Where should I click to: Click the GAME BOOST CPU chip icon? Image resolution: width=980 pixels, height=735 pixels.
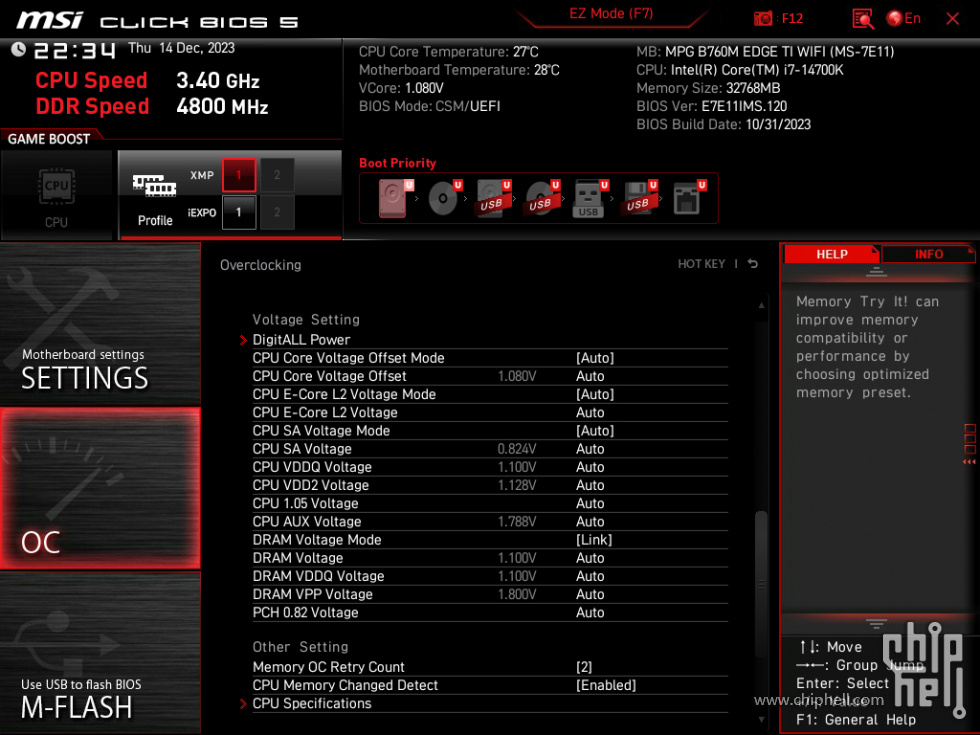(x=56, y=186)
